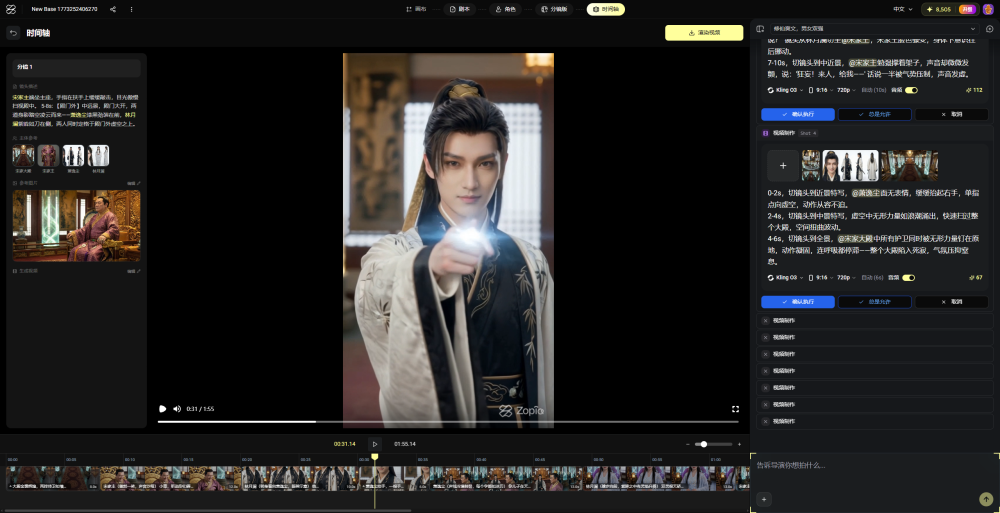Click the preview player progress bar
The image size is (1000, 513).
(x=448, y=422)
